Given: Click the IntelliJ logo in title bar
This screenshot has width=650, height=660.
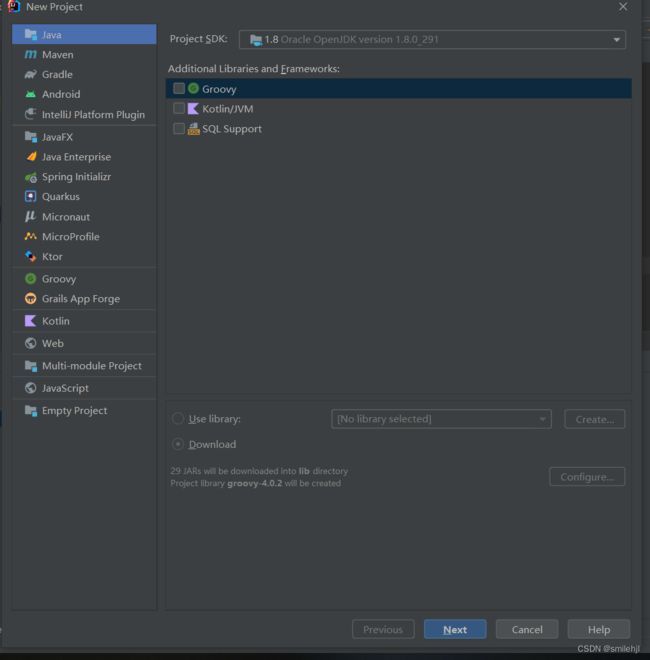Looking at the screenshot, I should click(14, 6).
